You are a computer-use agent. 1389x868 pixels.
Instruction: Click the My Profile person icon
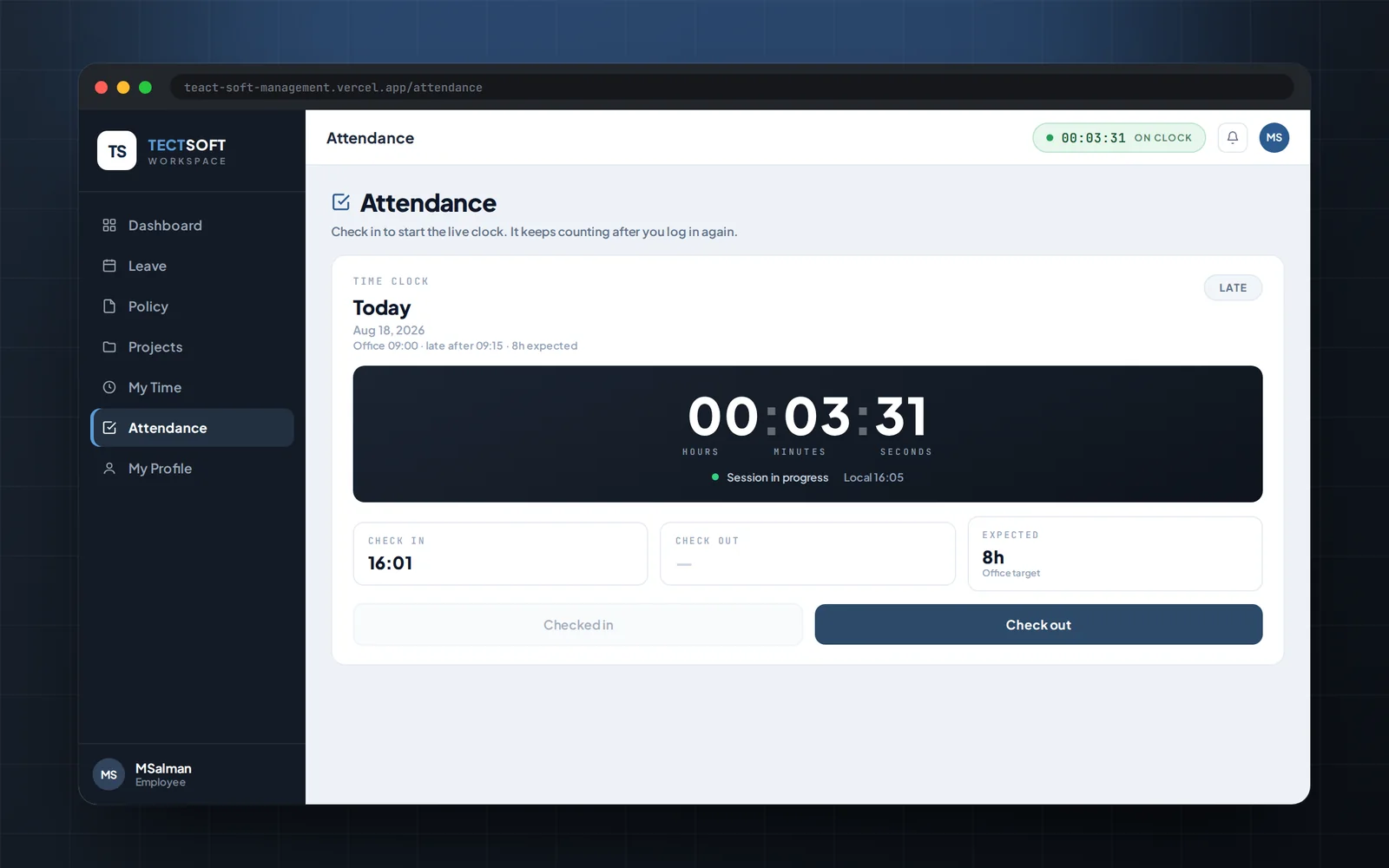tap(109, 469)
